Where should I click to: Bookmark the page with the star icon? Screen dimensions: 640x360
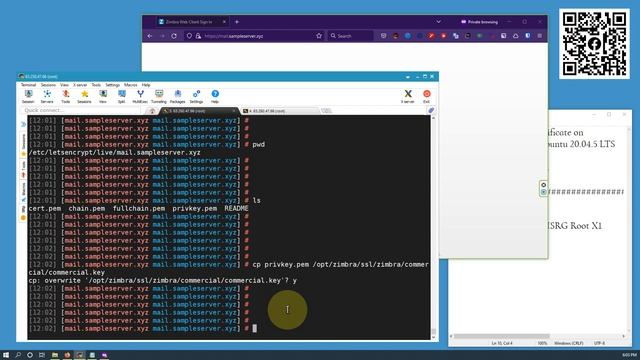coord(319,36)
